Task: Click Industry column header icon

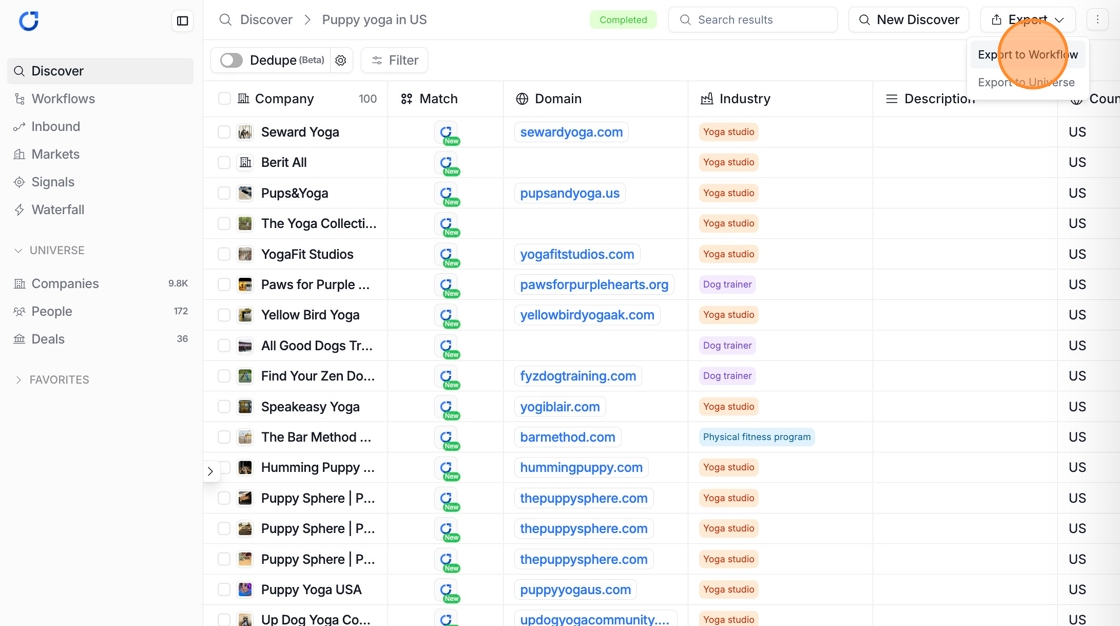Action: [706, 99]
